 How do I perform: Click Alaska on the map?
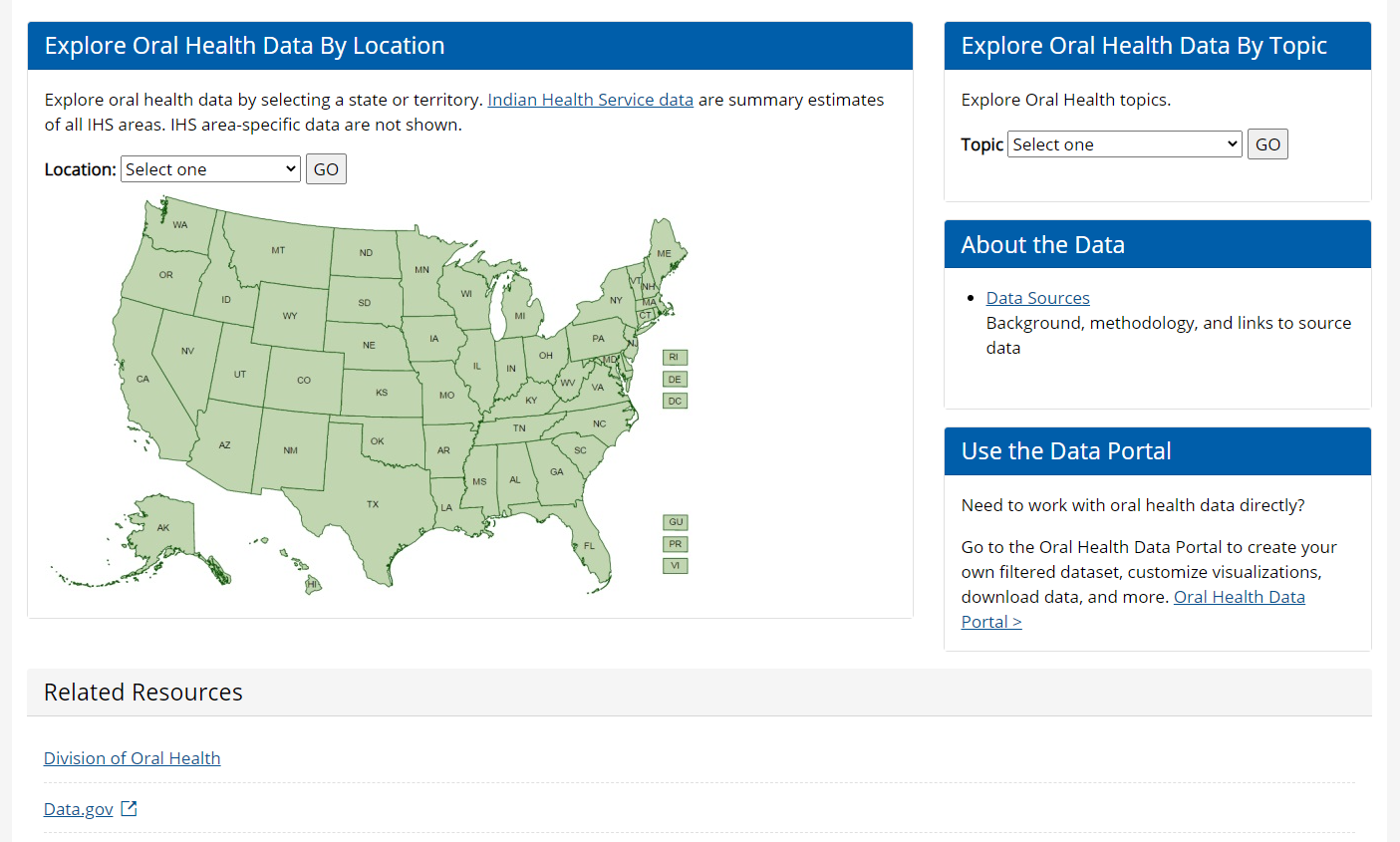163,527
